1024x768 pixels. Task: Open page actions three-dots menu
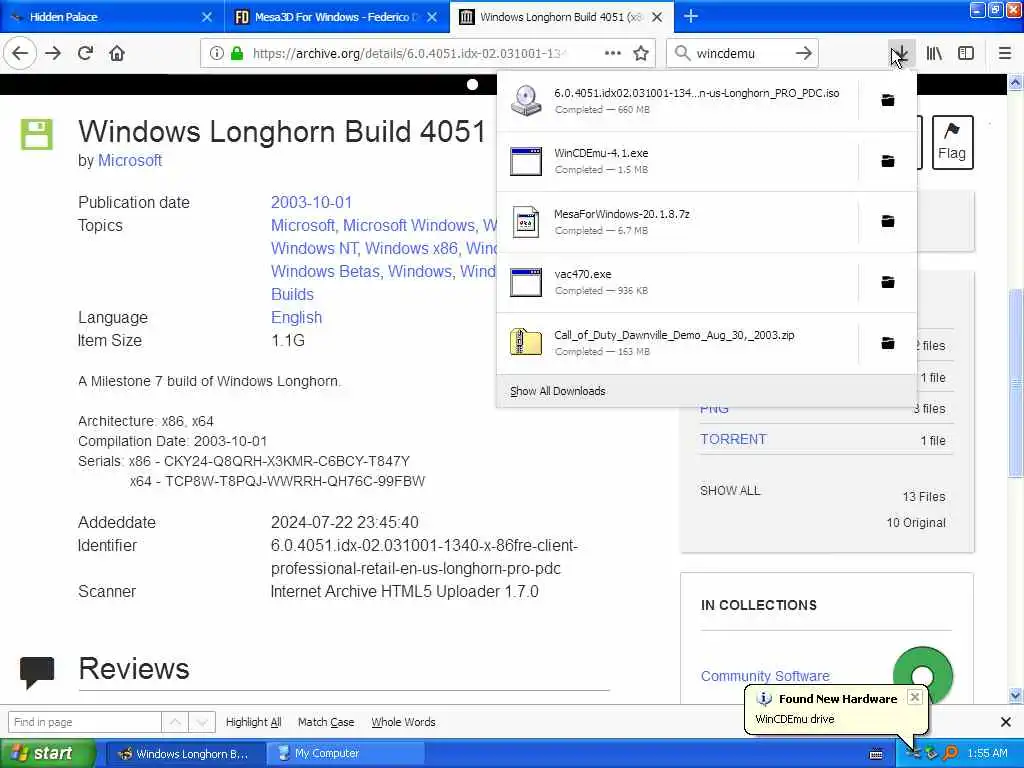pyautogui.click(x=613, y=53)
